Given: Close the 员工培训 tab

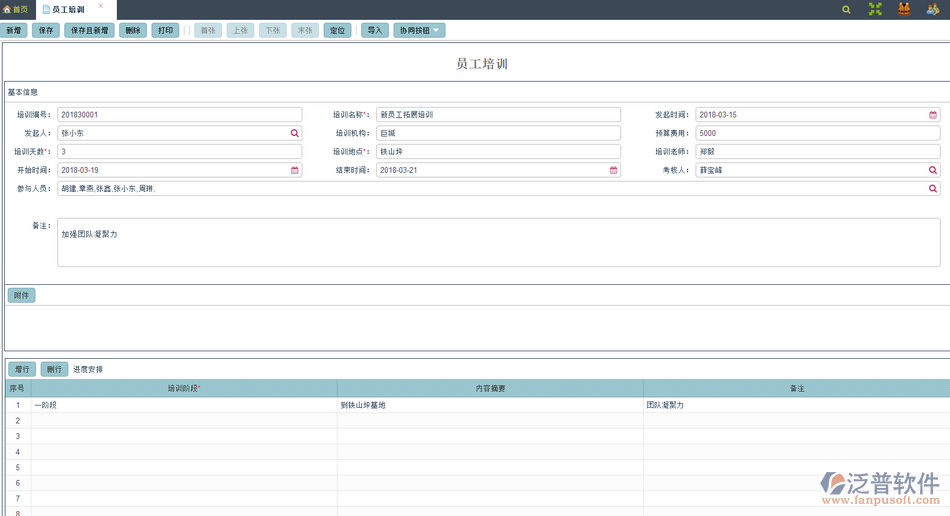Looking at the screenshot, I should coord(100,6).
